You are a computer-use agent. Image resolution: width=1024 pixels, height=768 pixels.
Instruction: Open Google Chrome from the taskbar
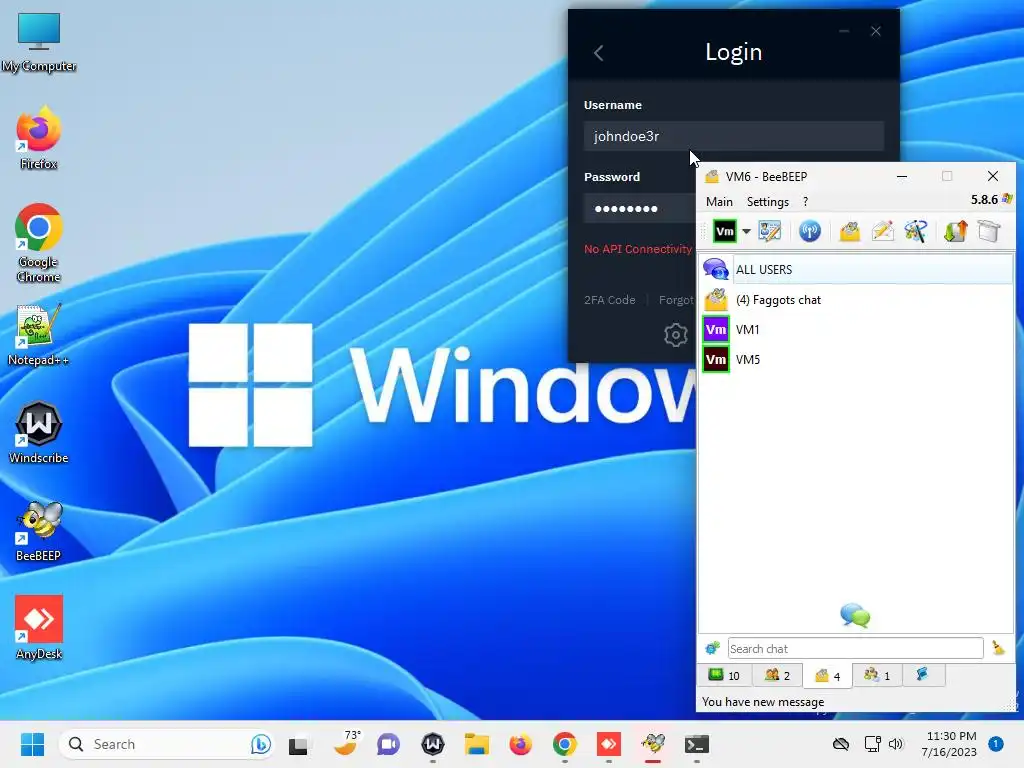click(x=565, y=744)
